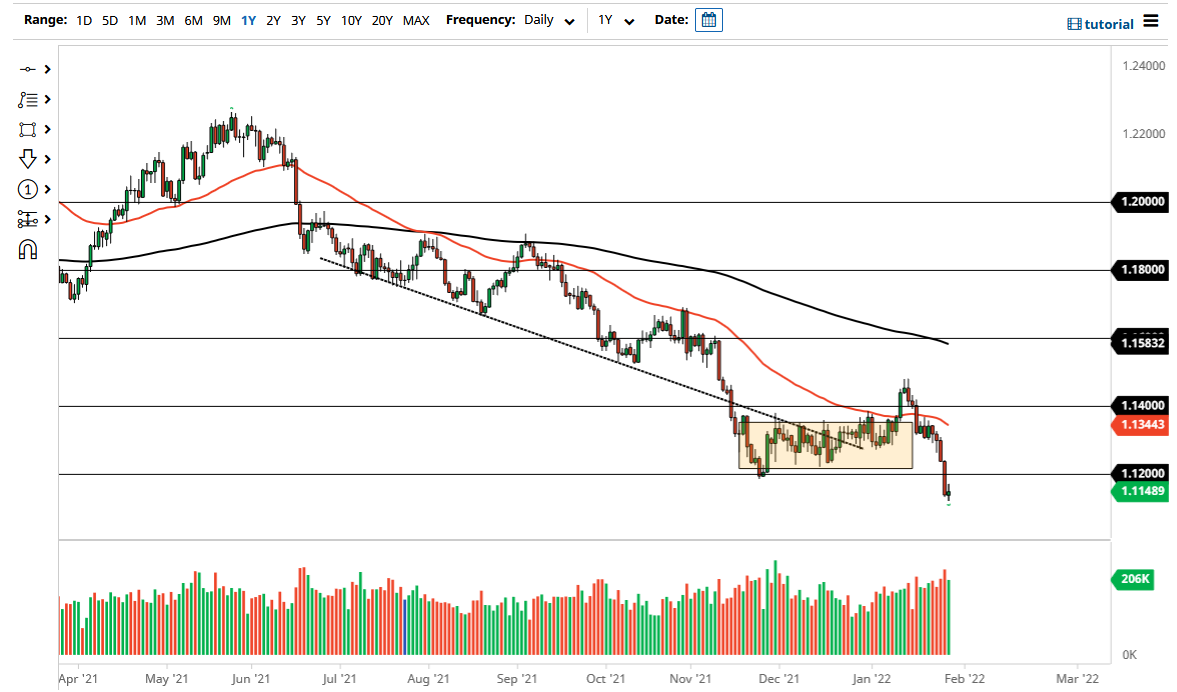Click the arrow annotation tool

[x=28, y=159]
